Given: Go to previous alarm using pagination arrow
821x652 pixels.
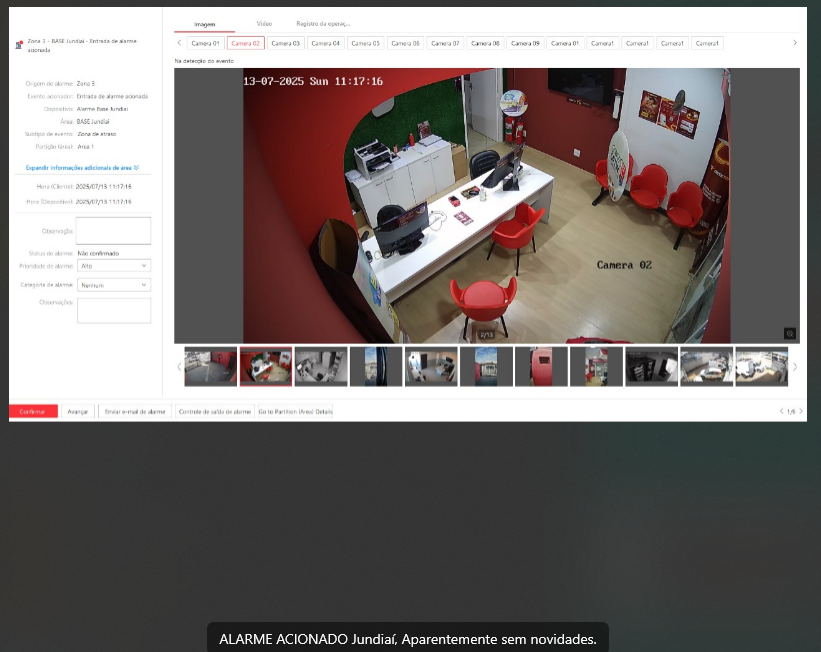Looking at the screenshot, I should (781, 411).
